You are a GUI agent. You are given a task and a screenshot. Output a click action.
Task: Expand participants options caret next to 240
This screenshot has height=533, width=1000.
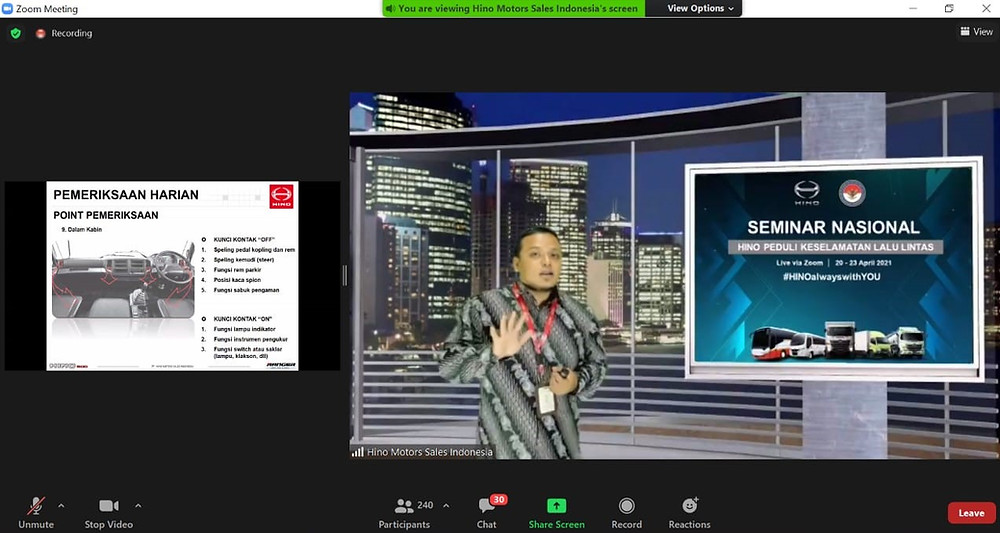click(x=446, y=506)
